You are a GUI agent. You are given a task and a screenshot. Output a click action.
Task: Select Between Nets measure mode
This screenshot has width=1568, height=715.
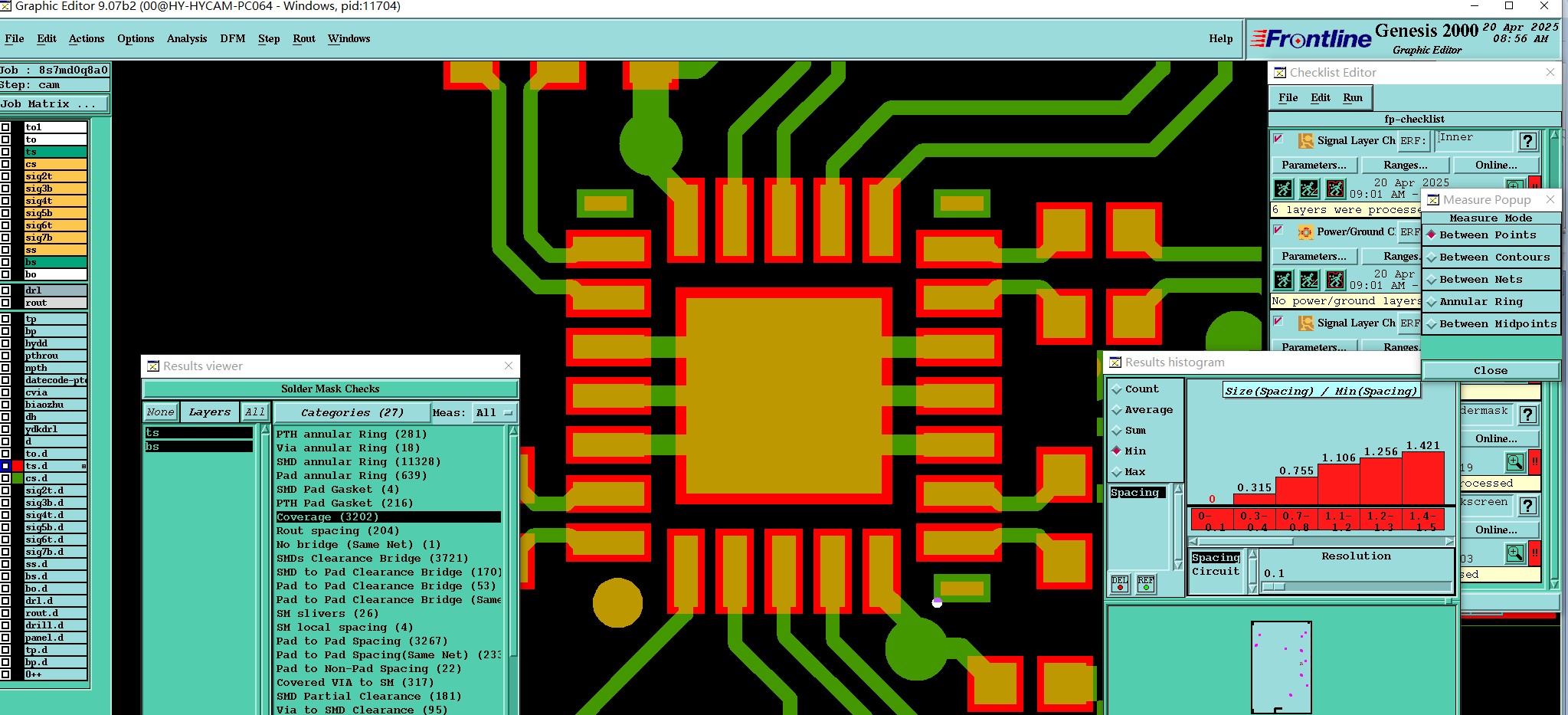pos(1491,280)
